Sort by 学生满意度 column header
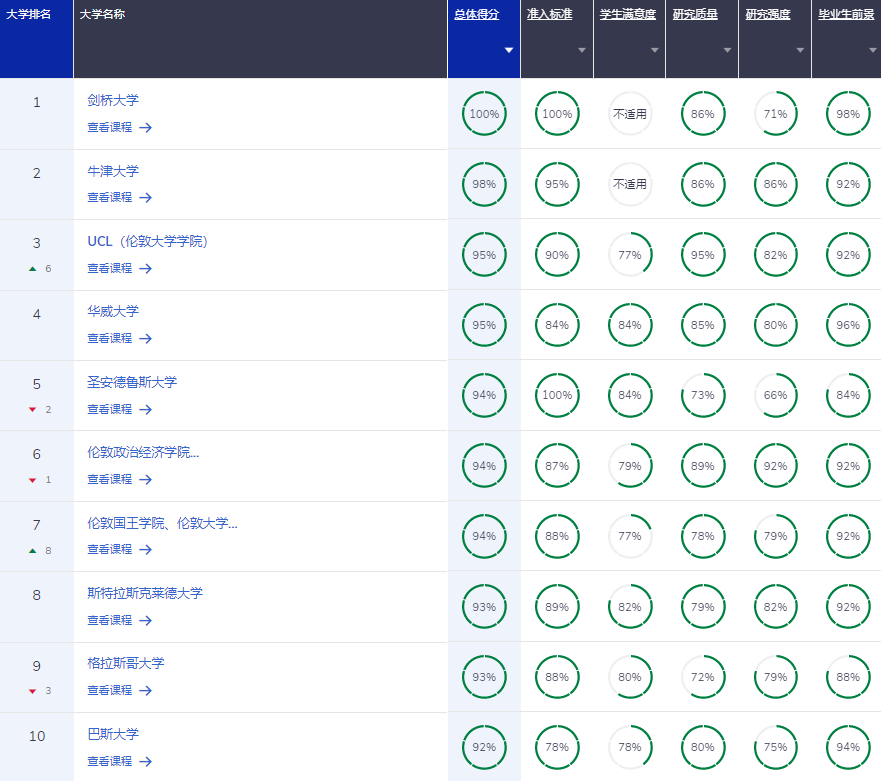The height and width of the screenshot is (781, 881). click(628, 15)
